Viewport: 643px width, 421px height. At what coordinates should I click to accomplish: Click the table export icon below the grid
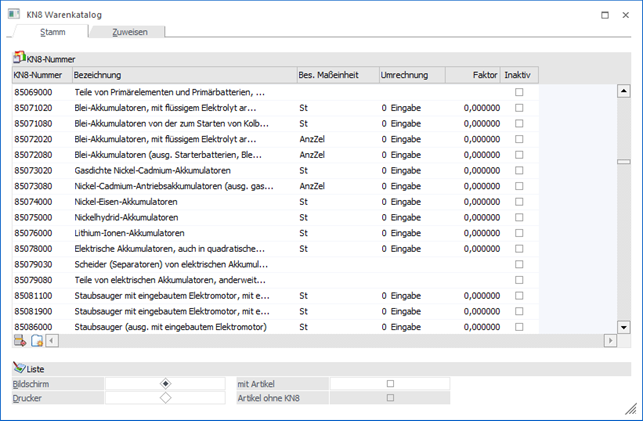[x=20, y=341]
